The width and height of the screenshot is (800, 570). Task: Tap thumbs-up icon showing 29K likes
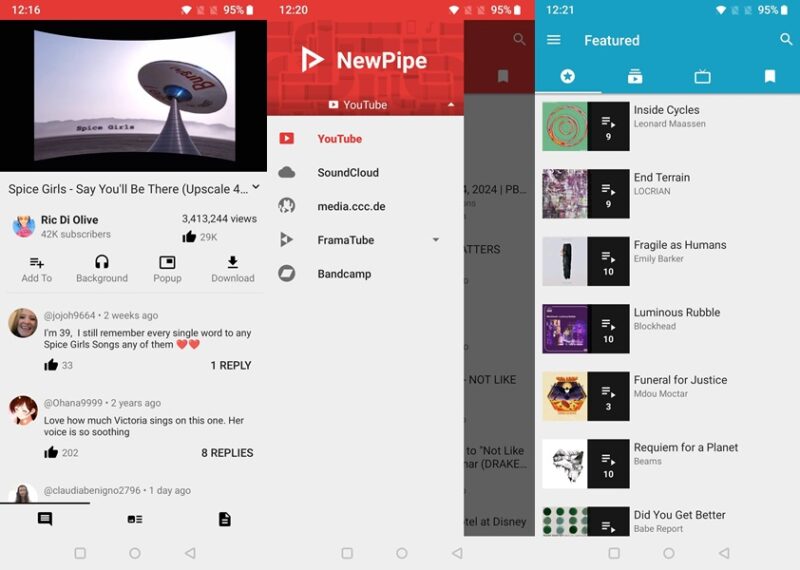point(189,237)
